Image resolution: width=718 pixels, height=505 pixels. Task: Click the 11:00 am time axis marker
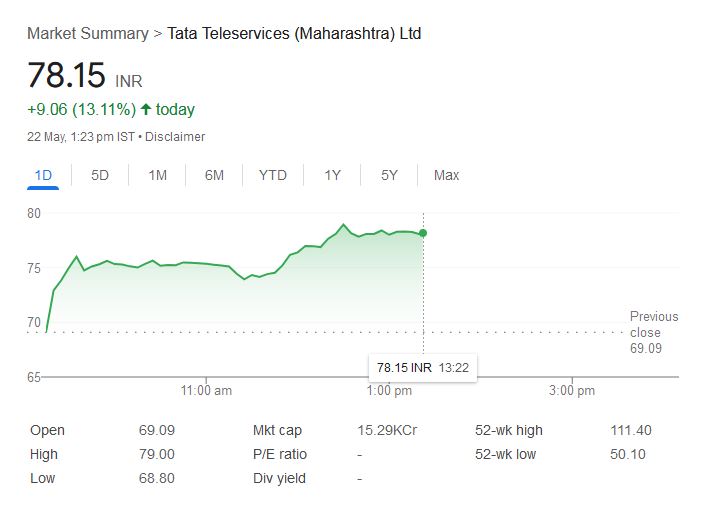point(207,390)
